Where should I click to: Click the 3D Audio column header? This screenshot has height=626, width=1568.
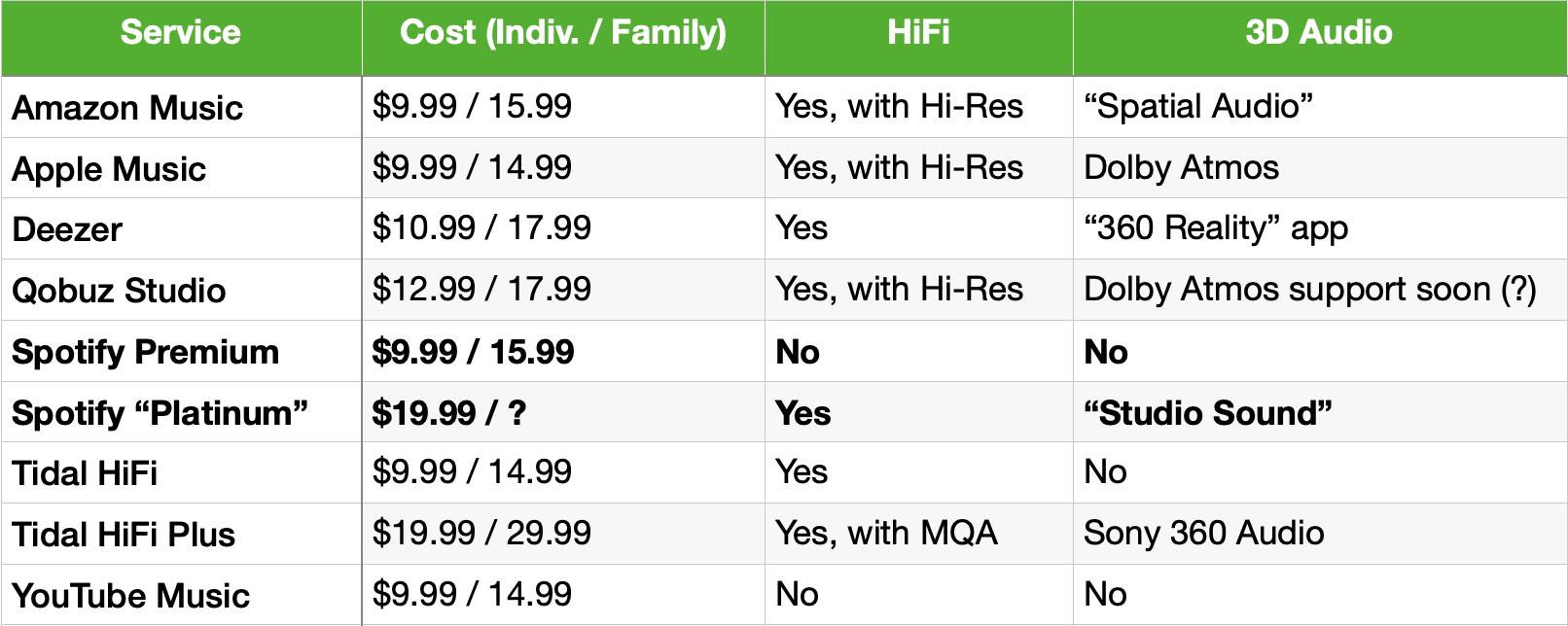[x=1320, y=38]
